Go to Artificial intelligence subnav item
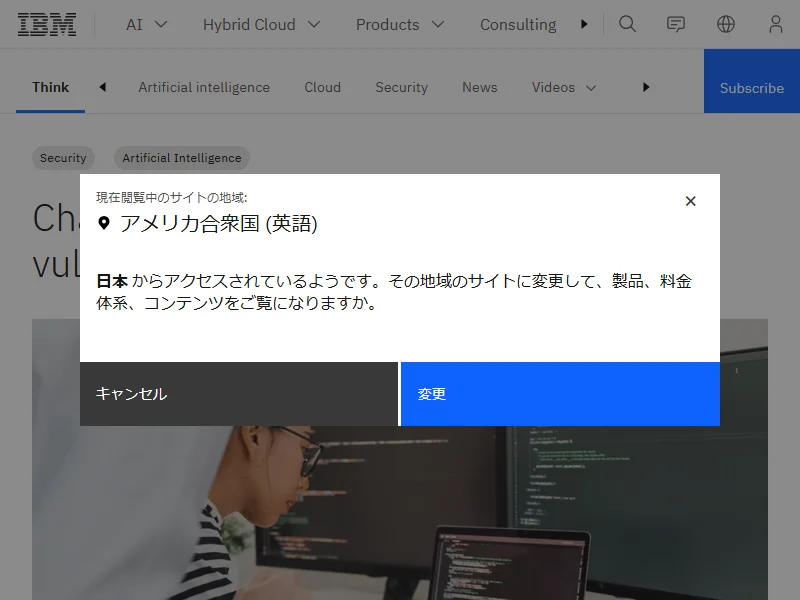The image size is (800, 600). pyautogui.click(x=204, y=87)
